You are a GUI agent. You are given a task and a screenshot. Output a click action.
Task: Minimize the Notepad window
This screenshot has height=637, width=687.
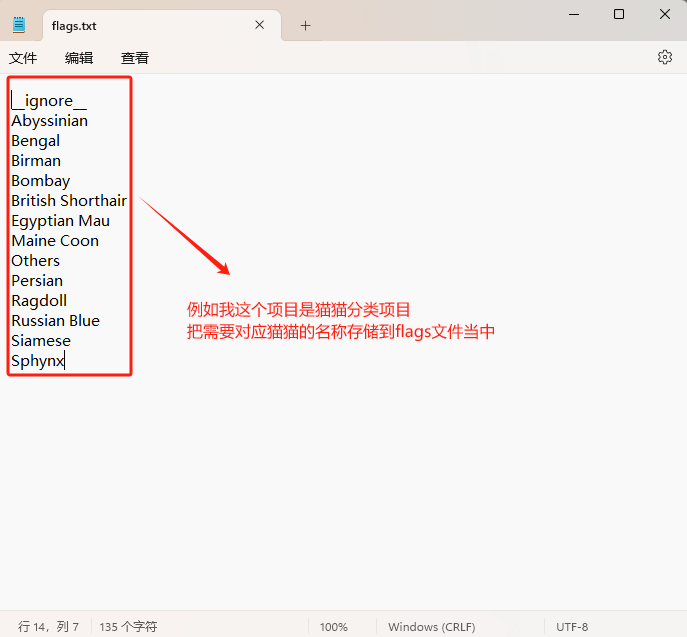click(574, 14)
